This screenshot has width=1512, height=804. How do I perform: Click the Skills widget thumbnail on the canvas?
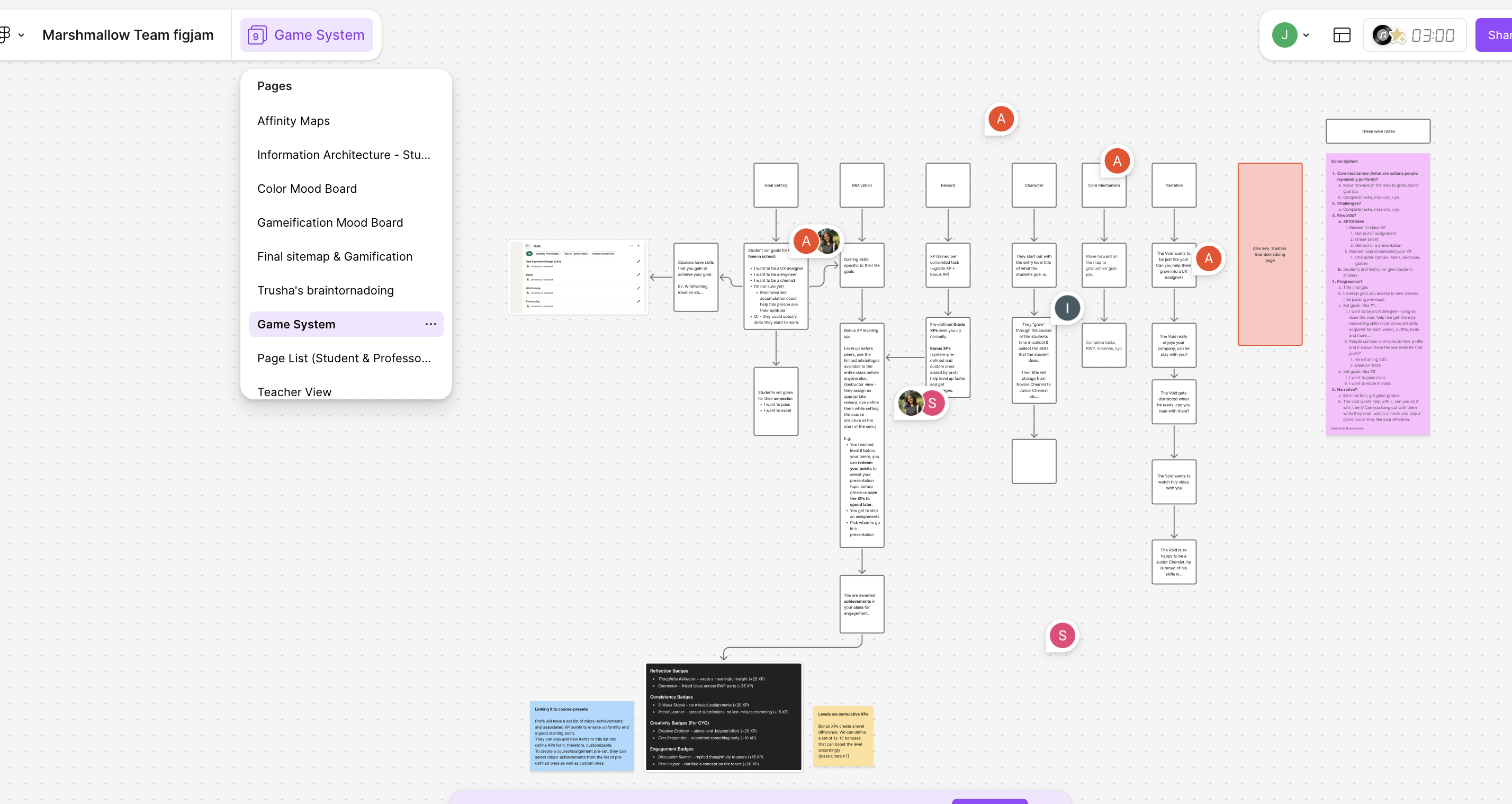pyautogui.click(x=578, y=276)
